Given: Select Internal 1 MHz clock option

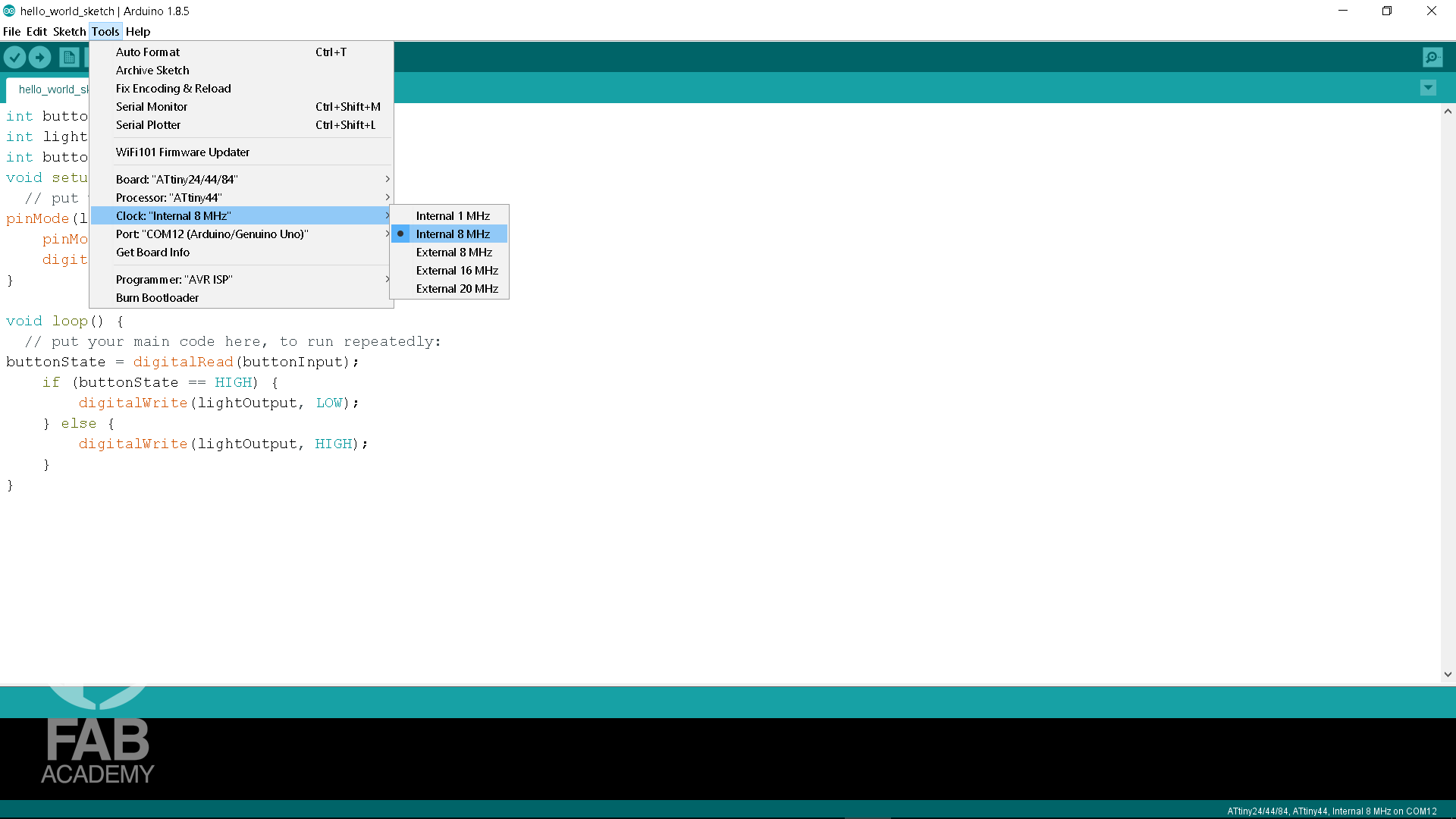Looking at the screenshot, I should (x=449, y=216).
